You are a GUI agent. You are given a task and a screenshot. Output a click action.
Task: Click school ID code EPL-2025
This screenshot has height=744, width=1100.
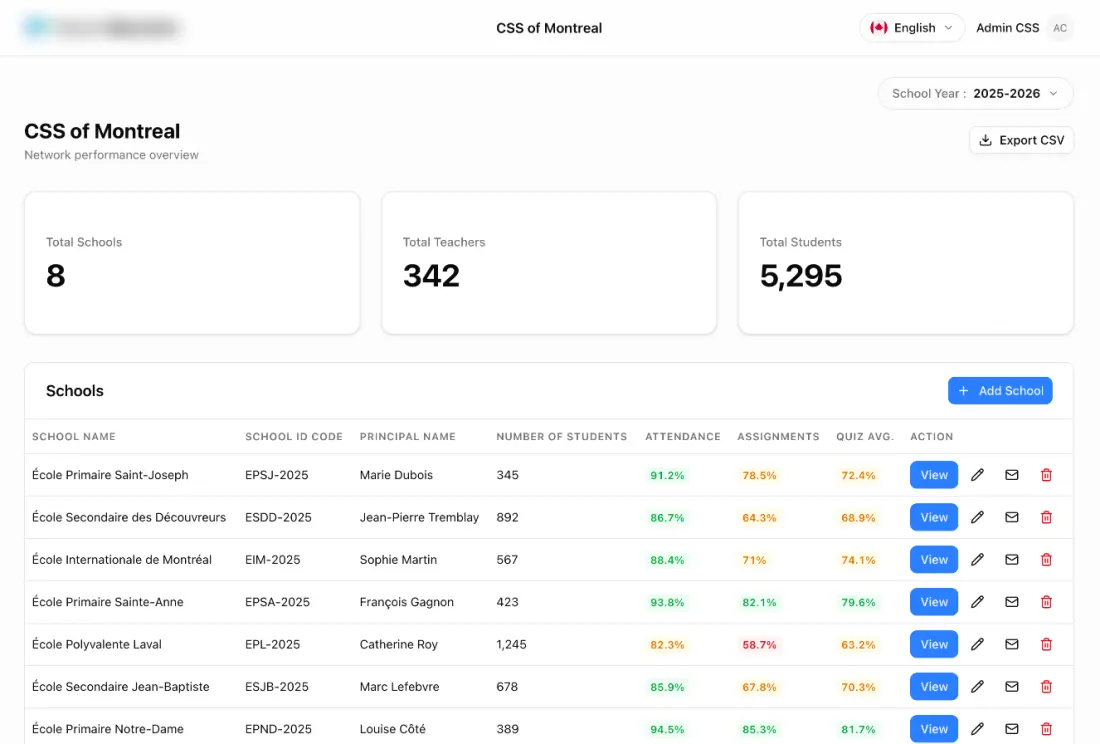coord(272,644)
